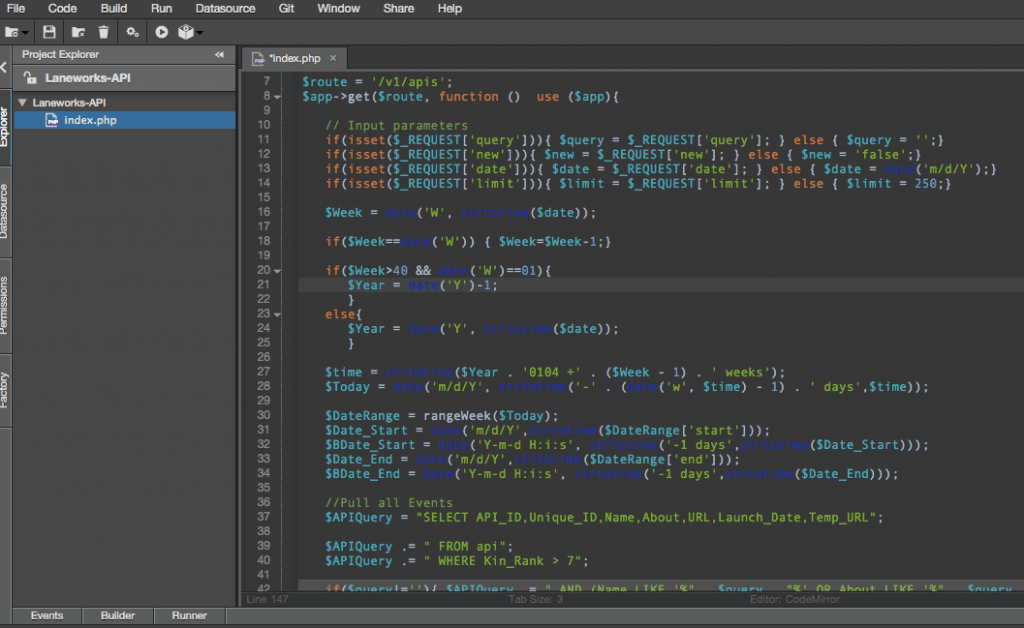Toggle side panel with left chevron
The width and height of the screenshot is (1024, 628).
tap(4, 68)
